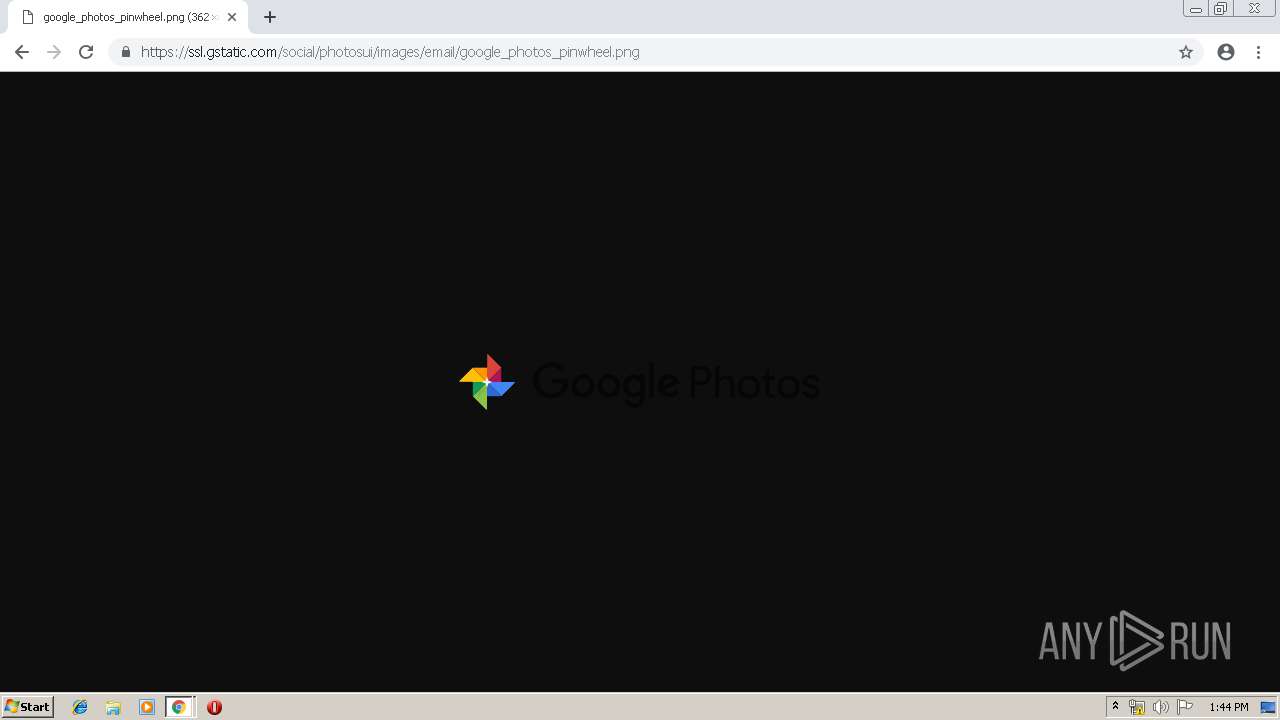Open the Action Center flag icon
The image size is (1280, 720).
click(1185, 707)
